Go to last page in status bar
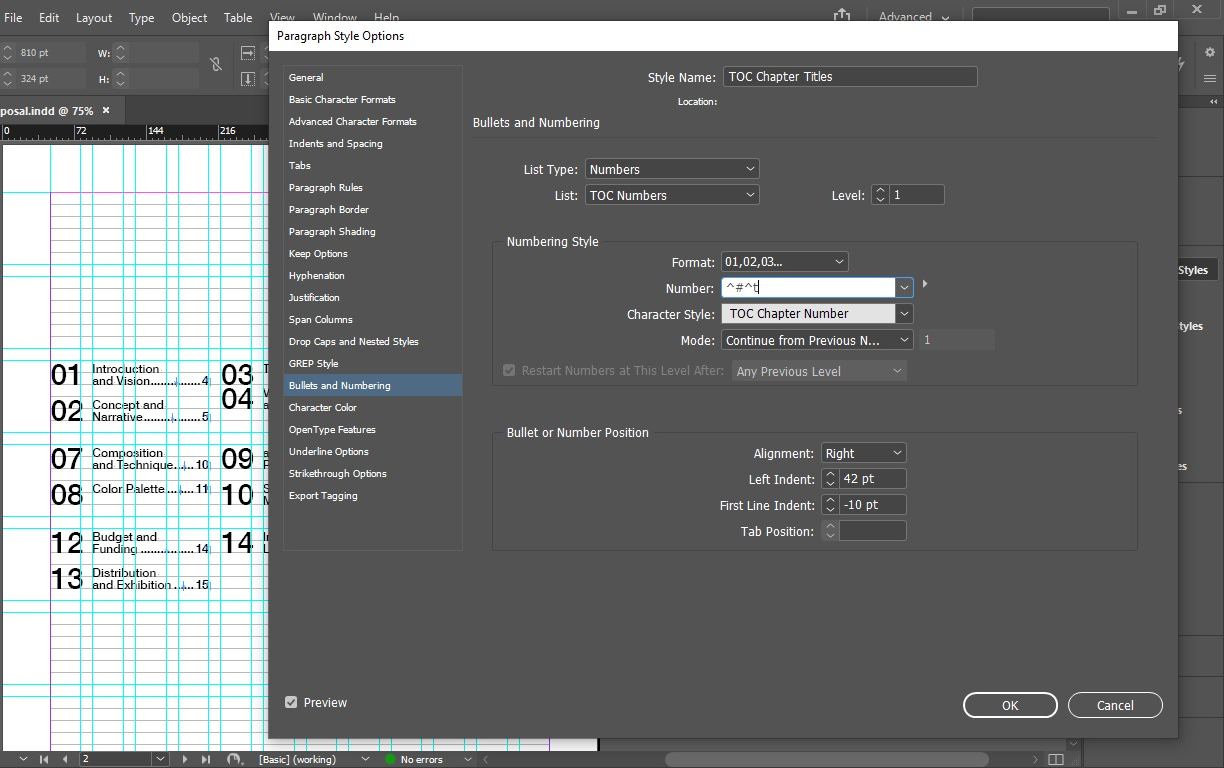1224x768 pixels. (x=206, y=759)
